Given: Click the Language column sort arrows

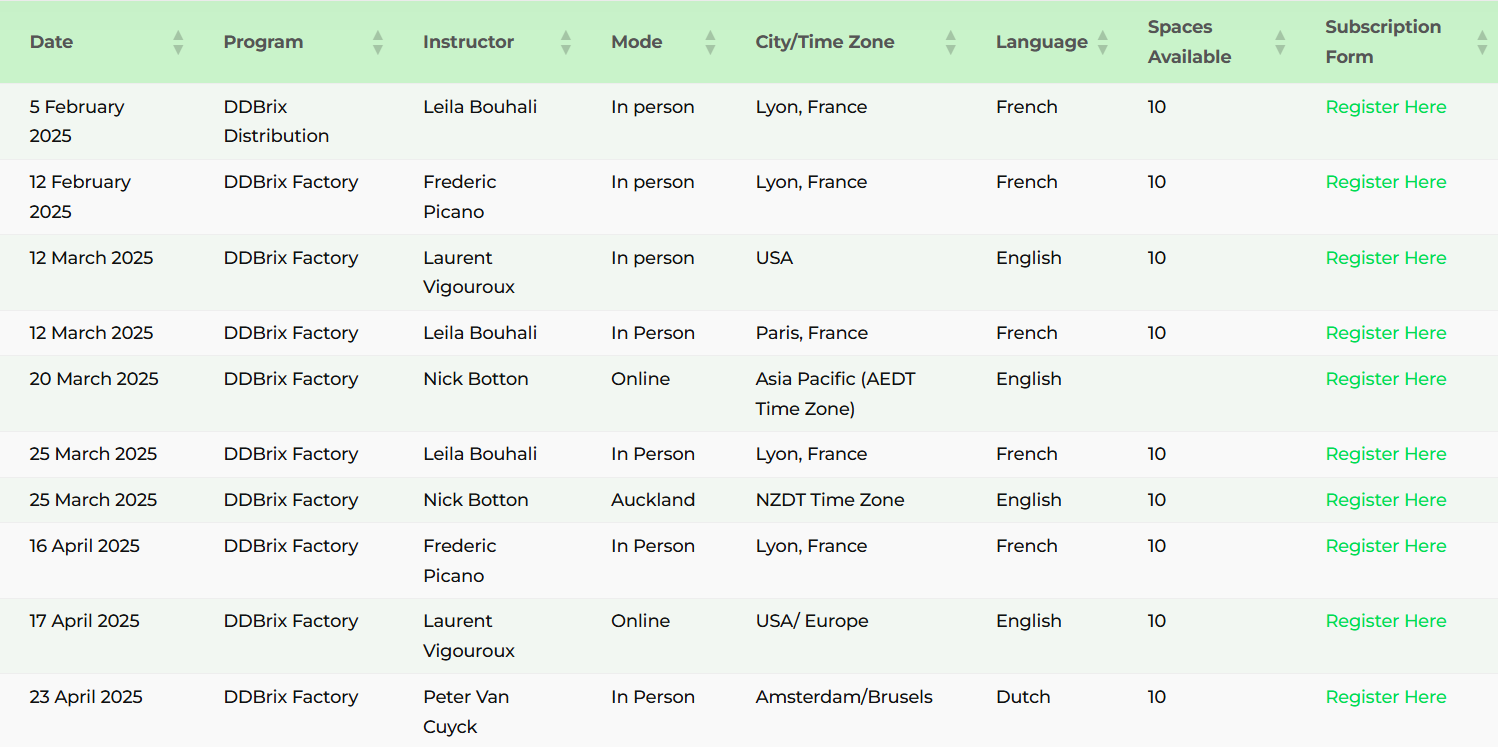Looking at the screenshot, I should (1103, 42).
